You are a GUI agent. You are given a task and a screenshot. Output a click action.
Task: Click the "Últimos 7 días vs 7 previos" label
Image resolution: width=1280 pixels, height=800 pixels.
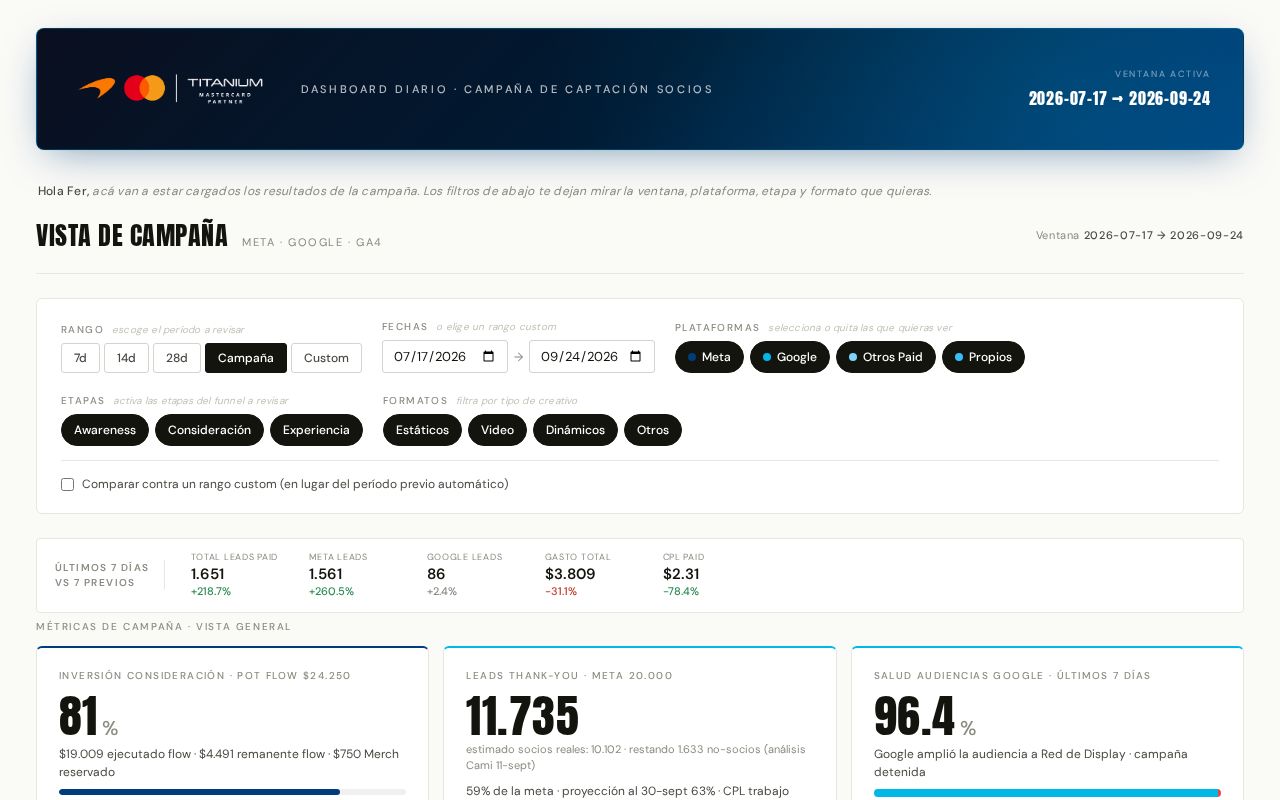[102, 575]
